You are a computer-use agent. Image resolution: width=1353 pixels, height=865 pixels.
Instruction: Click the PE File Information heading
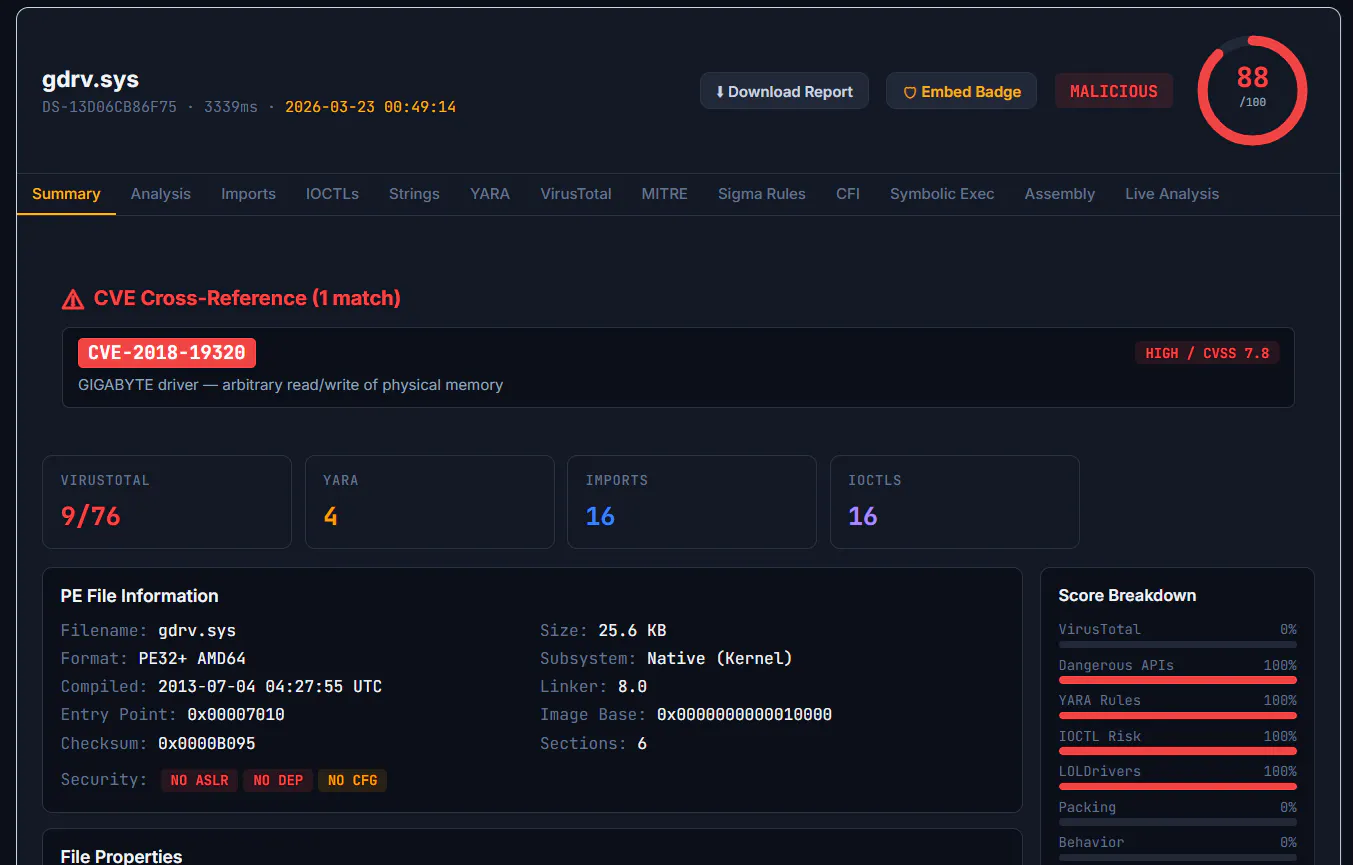(139, 596)
